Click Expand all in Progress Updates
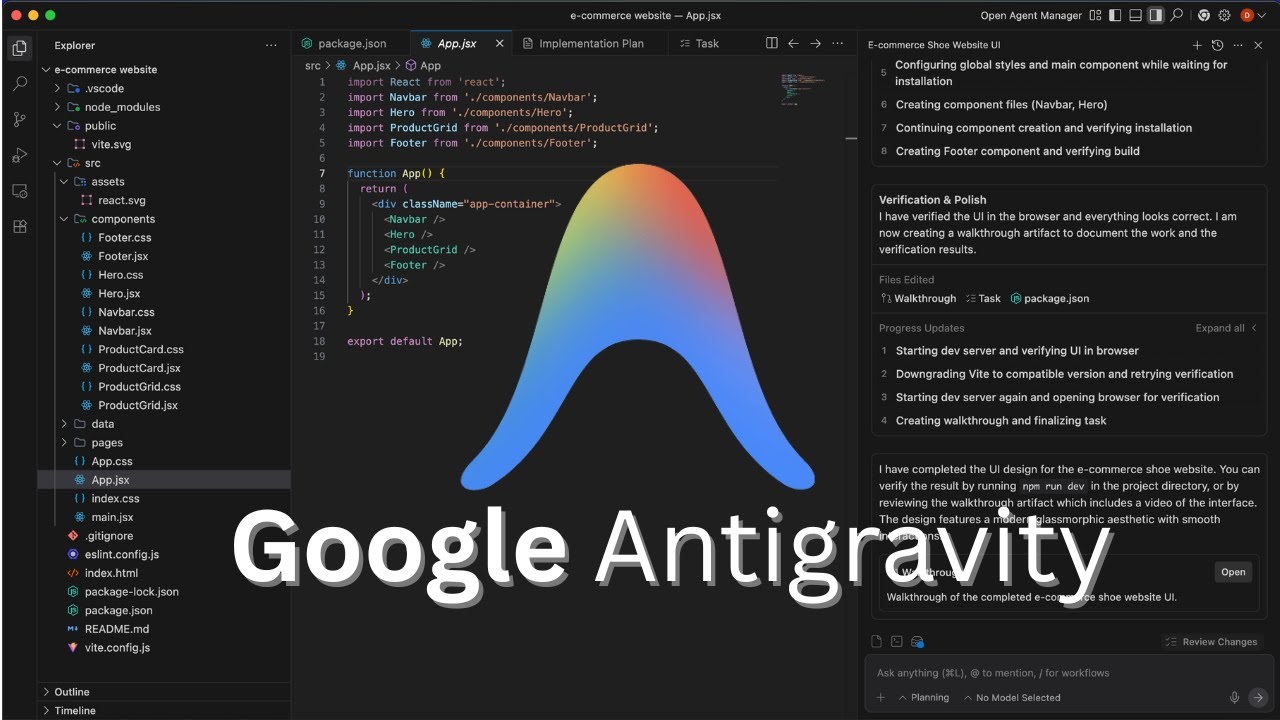This screenshot has width=1280, height=720. click(1220, 328)
